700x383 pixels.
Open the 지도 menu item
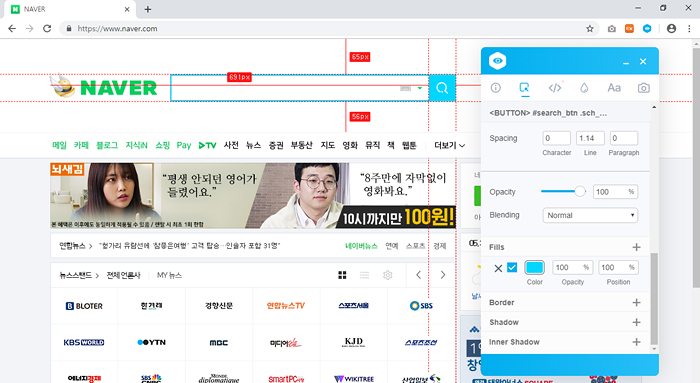(x=327, y=145)
